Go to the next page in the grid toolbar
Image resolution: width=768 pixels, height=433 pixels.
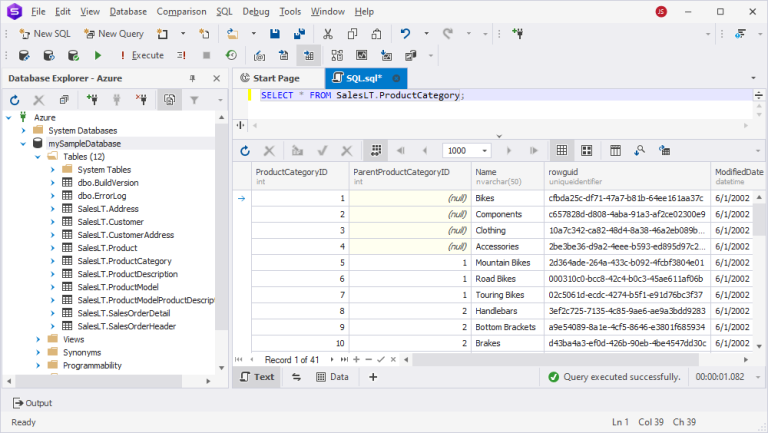point(508,151)
